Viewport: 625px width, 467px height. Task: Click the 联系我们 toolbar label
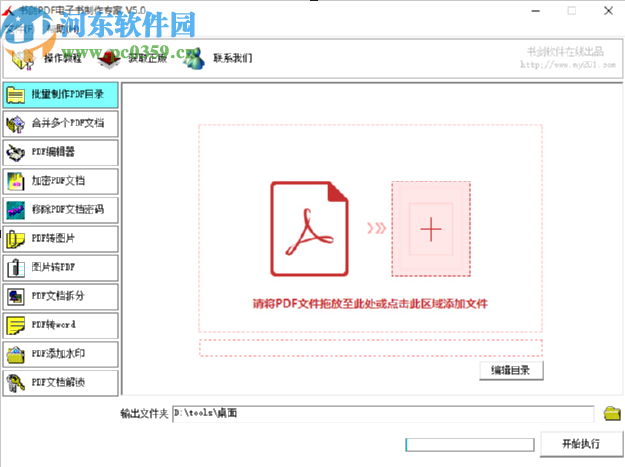[233, 59]
